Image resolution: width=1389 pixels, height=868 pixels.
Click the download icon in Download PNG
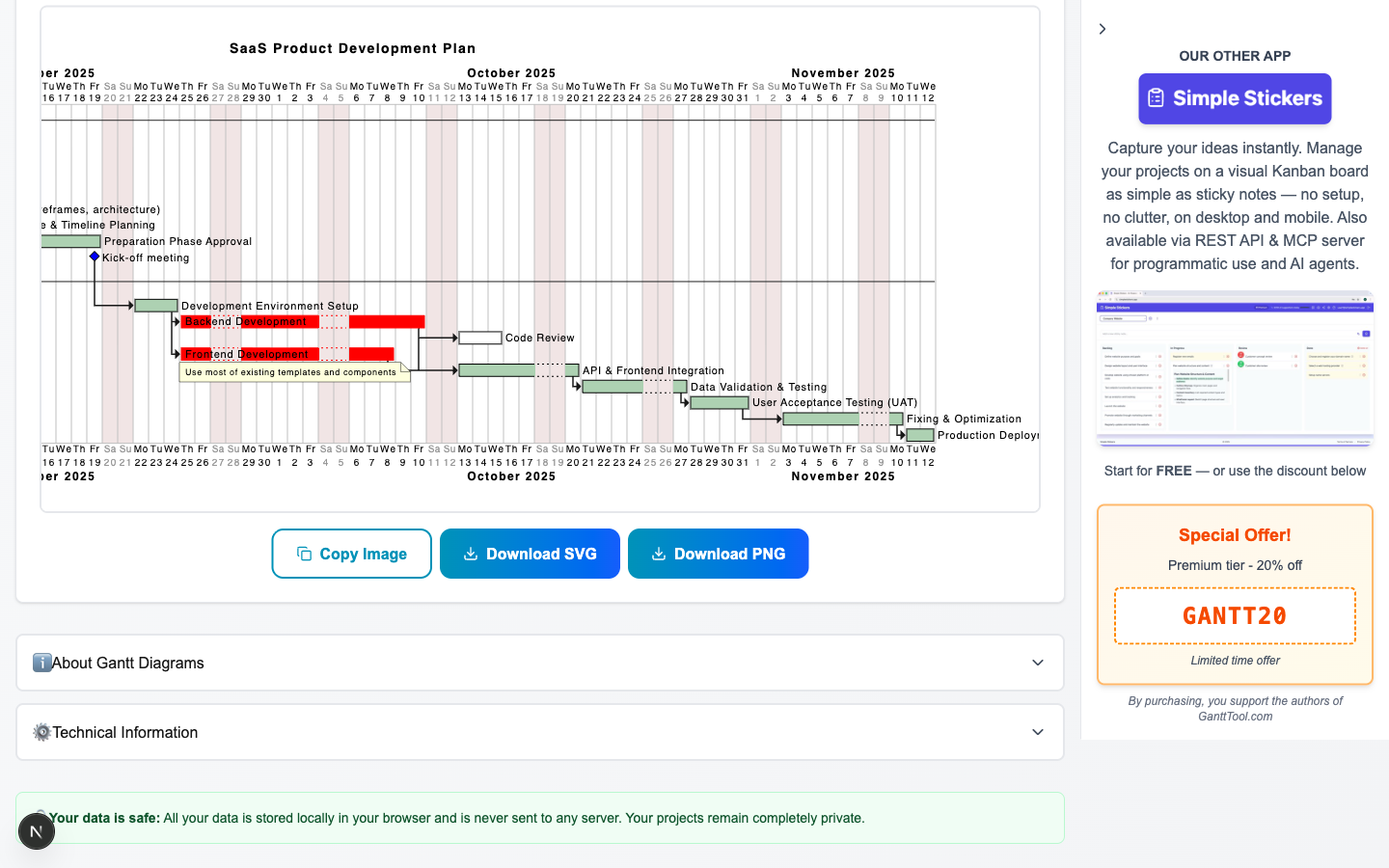pos(659,554)
